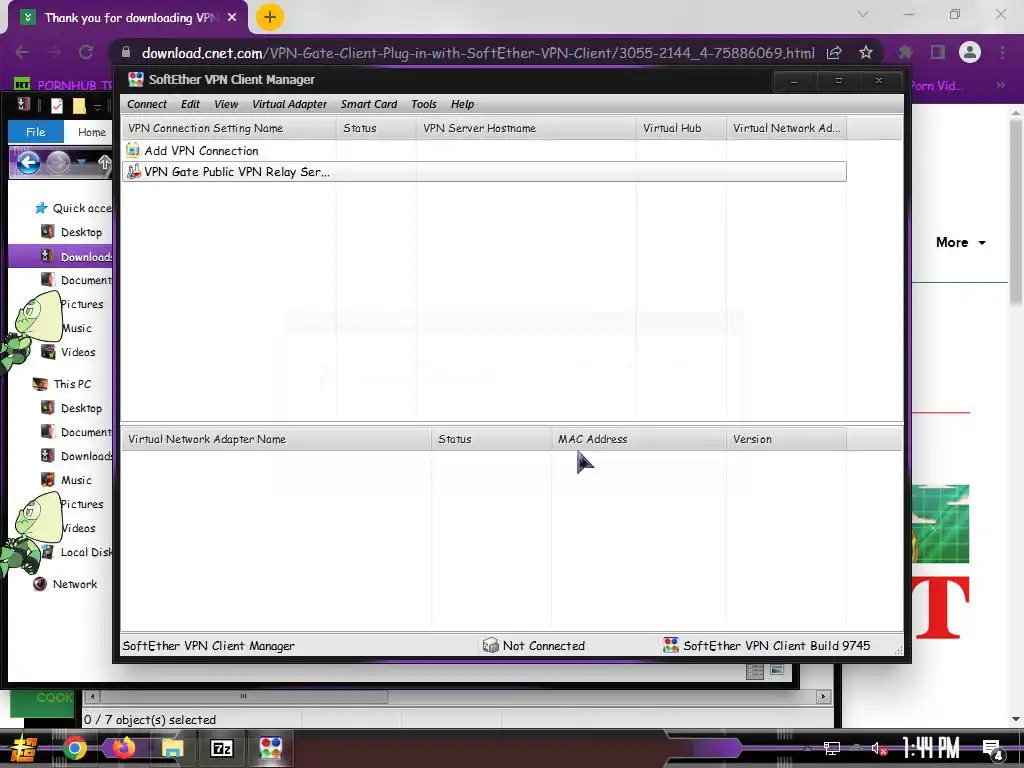This screenshot has height=768, width=1024.
Task: Open a new Chrome tab
Action: click(270, 17)
